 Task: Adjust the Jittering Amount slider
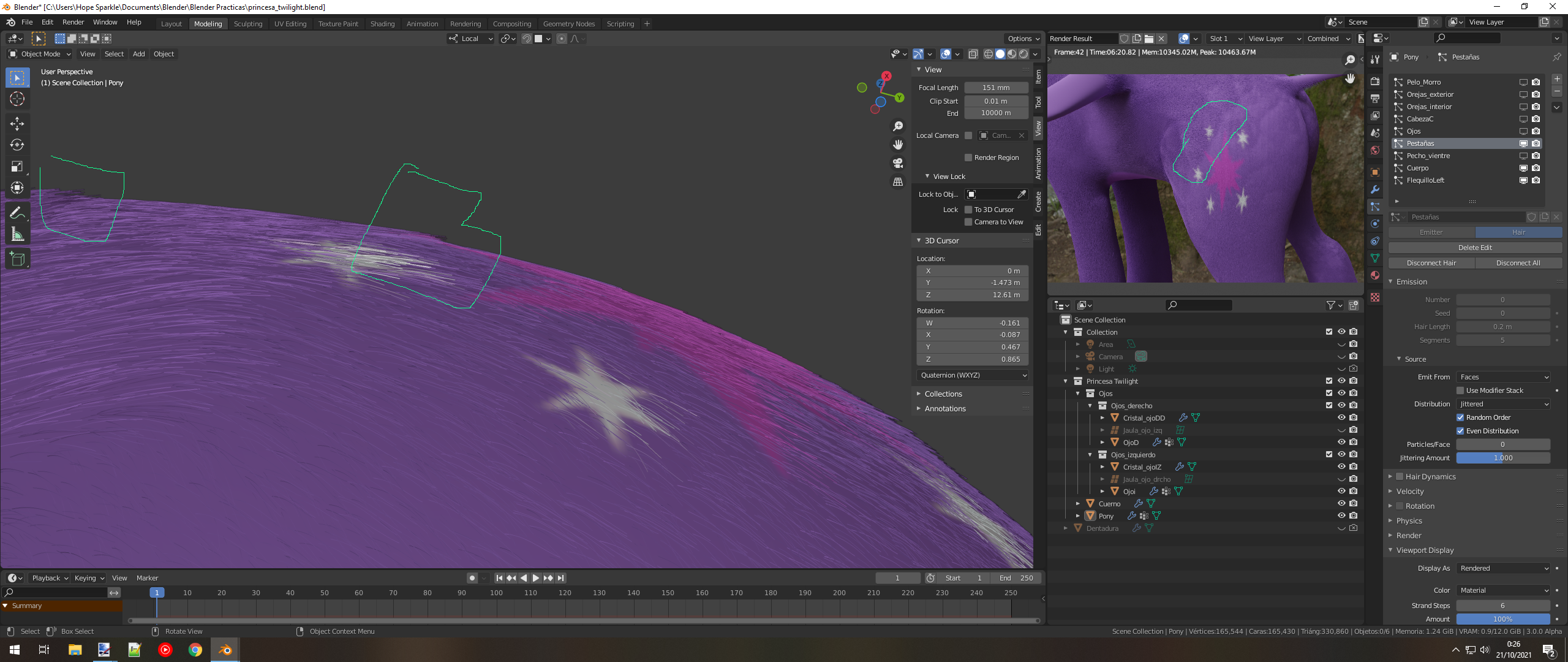(x=1502, y=458)
